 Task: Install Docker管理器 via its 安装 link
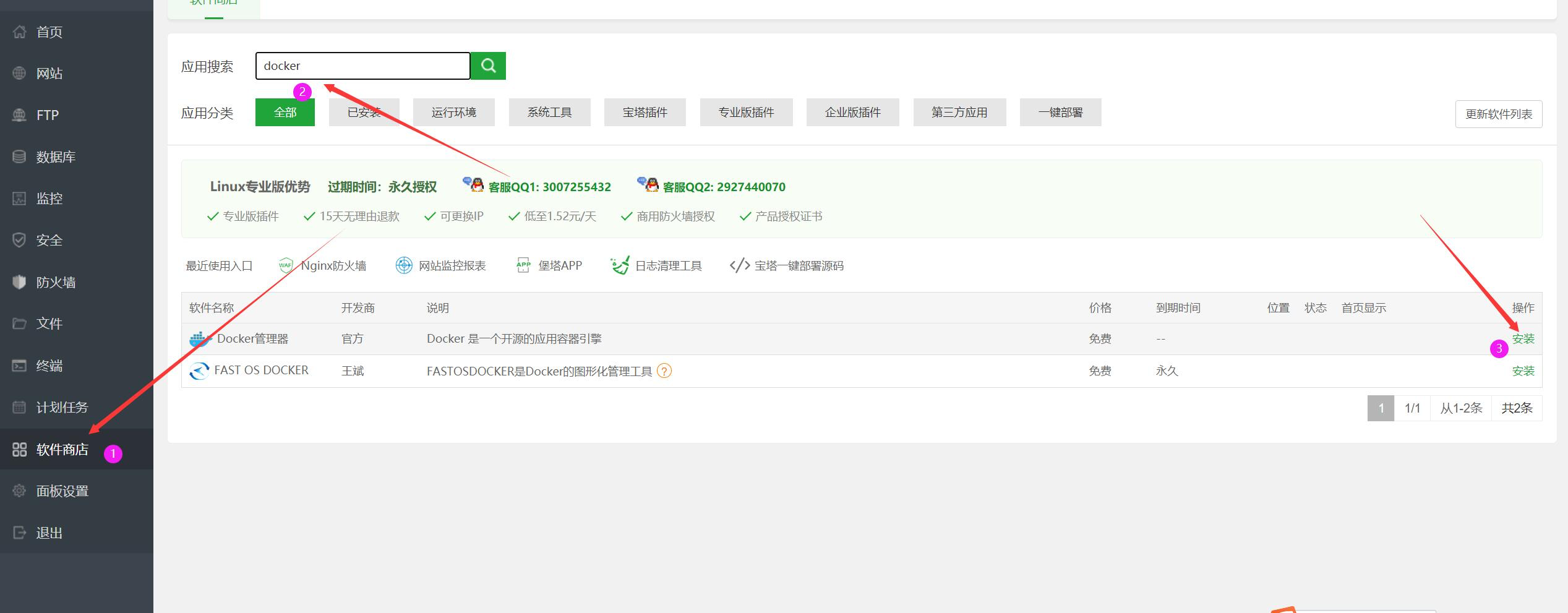pos(1523,339)
